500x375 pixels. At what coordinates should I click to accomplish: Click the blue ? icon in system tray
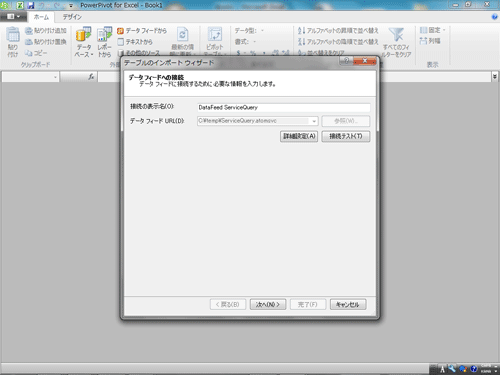point(474,369)
